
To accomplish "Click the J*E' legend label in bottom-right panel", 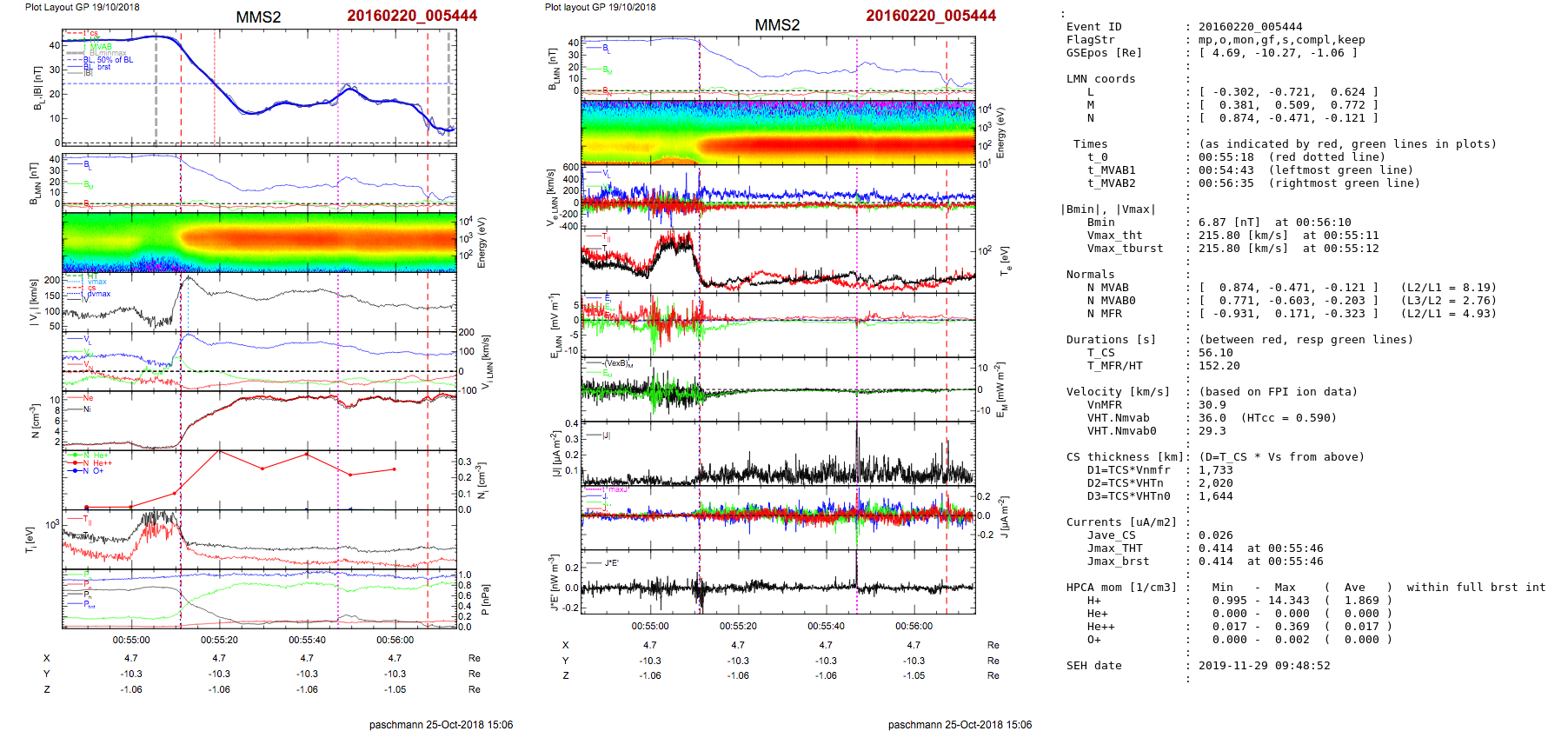I will [x=611, y=563].
